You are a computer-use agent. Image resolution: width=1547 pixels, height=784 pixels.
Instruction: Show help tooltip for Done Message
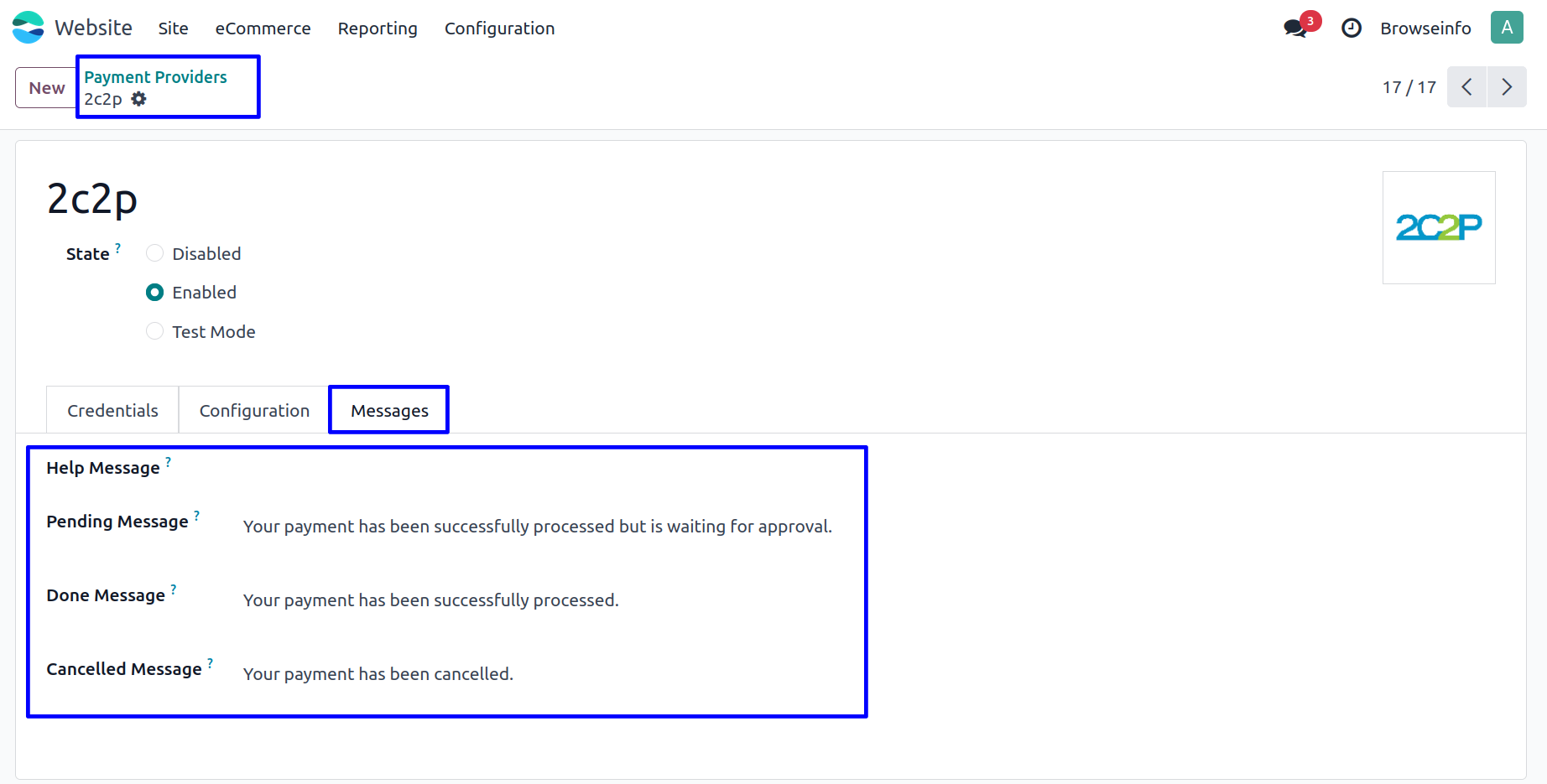coord(174,589)
